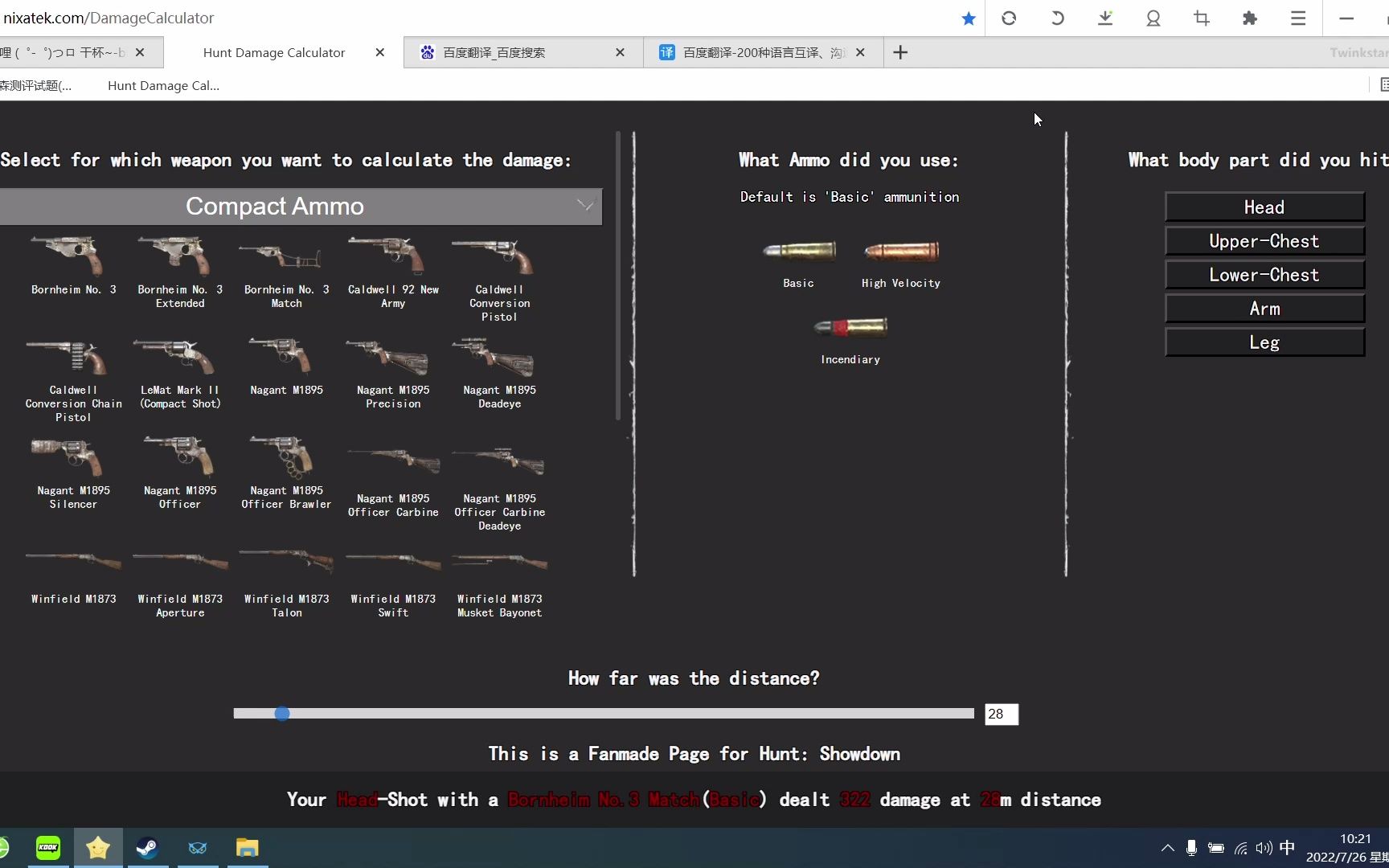
Task: Show hidden system tray icons
Action: [1168, 848]
